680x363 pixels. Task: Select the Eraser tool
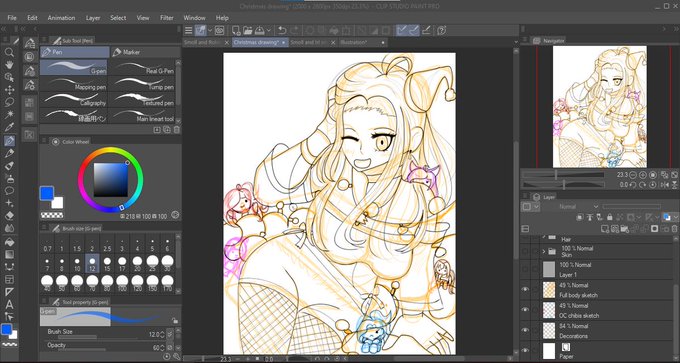pos(9,215)
